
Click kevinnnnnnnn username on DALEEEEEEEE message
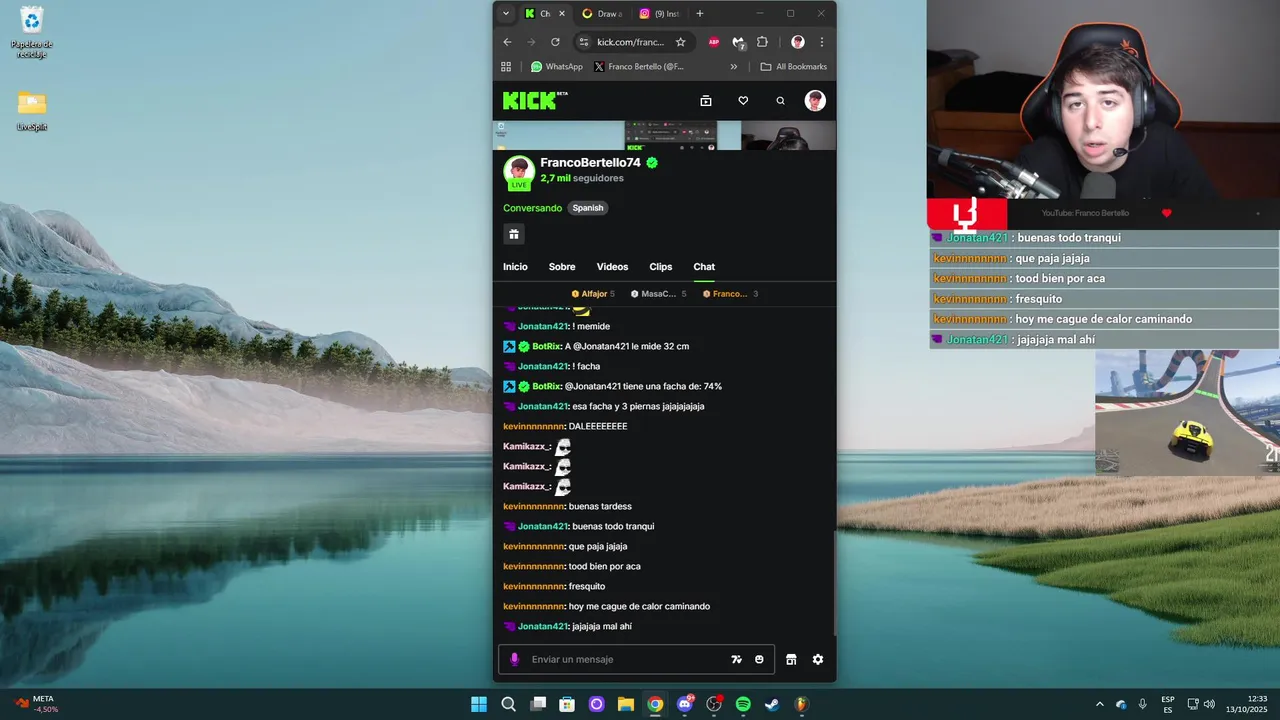534,426
